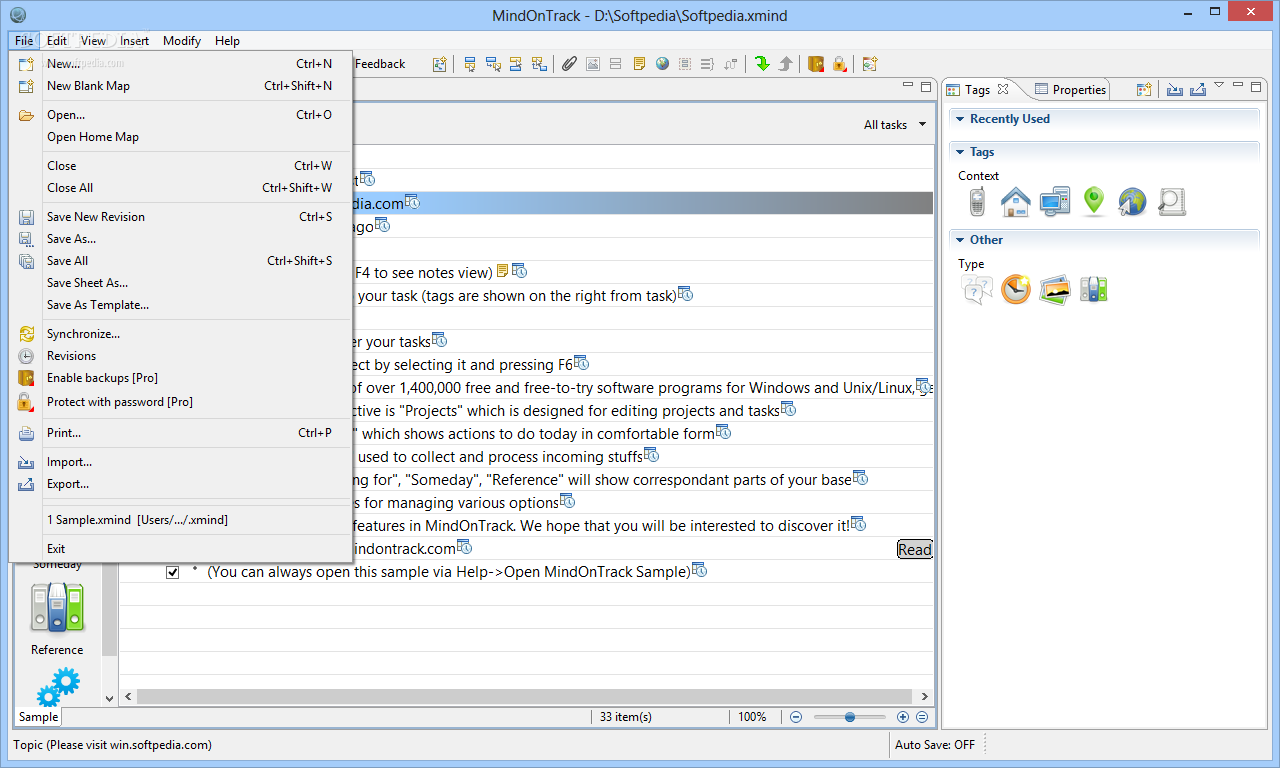Click the gray up arrow toolbar icon

(786, 64)
